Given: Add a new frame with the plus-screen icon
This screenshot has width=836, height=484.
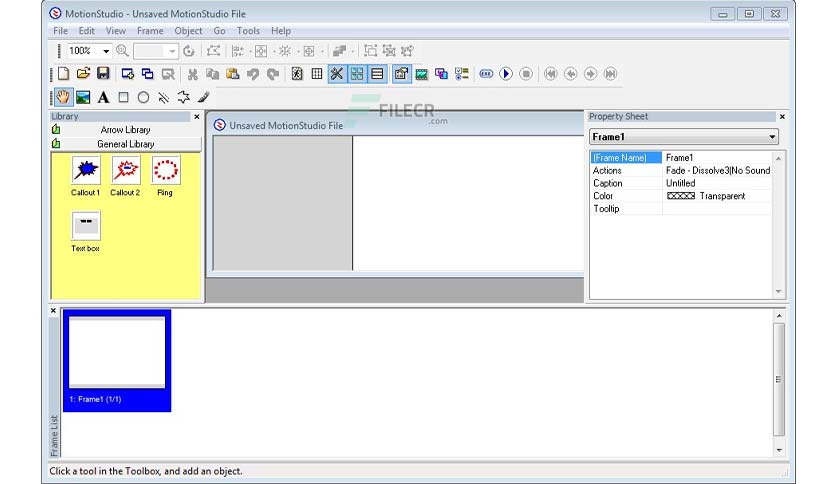Looking at the screenshot, I should pyautogui.click(x=127, y=74).
